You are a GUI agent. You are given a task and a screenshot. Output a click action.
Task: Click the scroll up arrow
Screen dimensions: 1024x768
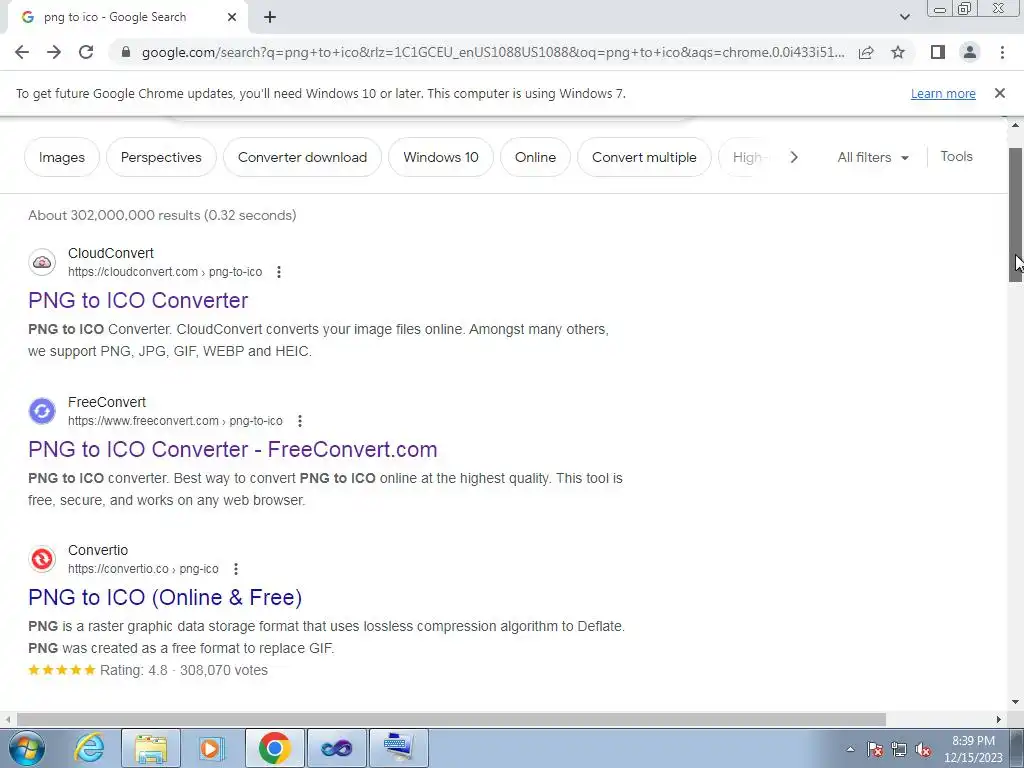click(1016, 125)
